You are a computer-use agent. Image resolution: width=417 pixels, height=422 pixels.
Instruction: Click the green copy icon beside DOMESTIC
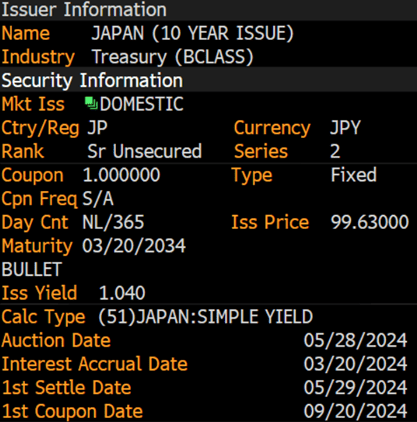coord(91,103)
